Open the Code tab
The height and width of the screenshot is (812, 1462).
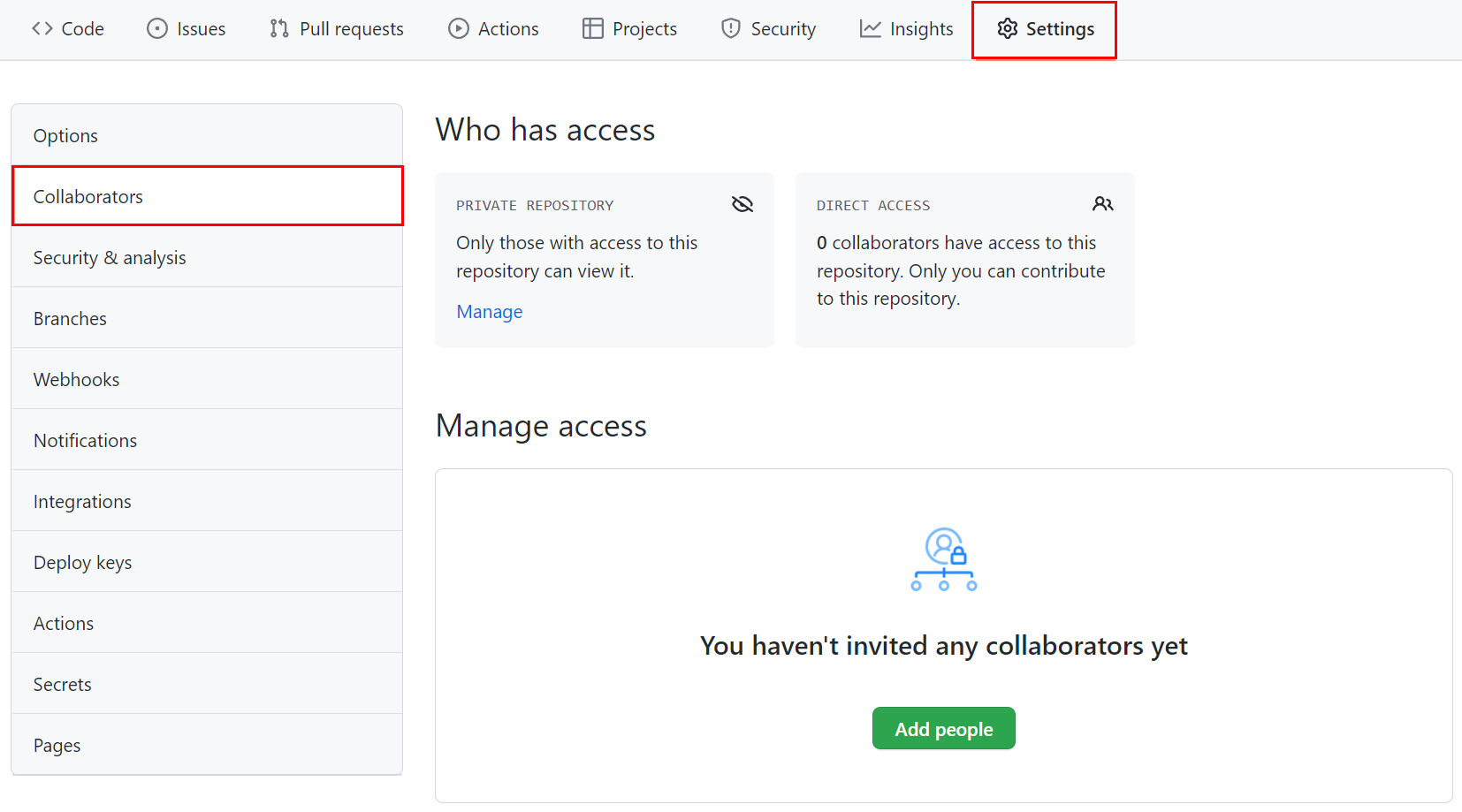[x=68, y=28]
